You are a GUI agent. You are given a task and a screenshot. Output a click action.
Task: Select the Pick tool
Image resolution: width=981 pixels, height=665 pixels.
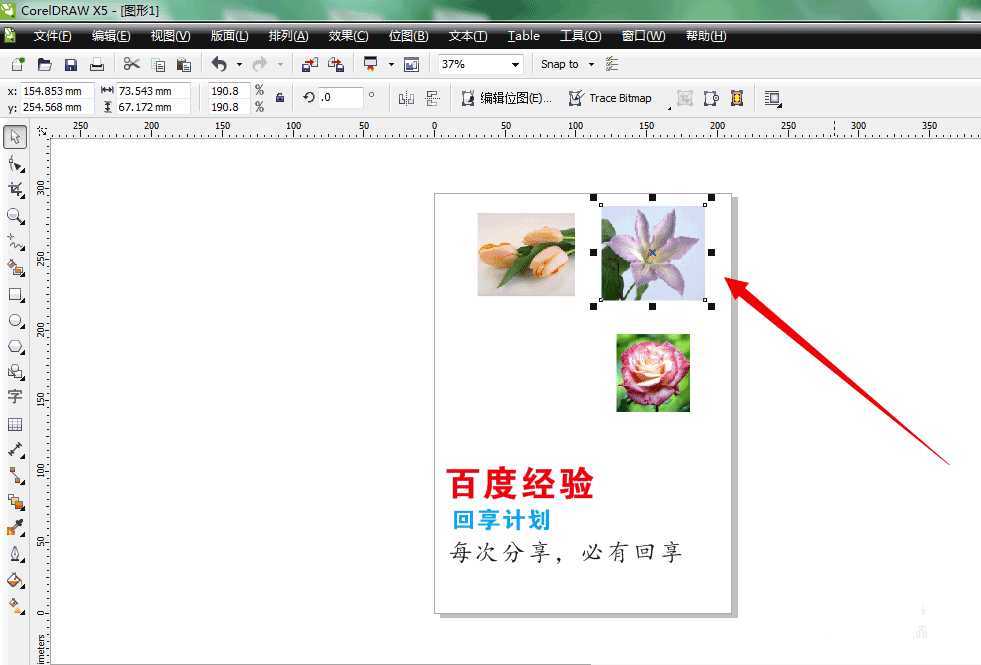[x=15, y=137]
